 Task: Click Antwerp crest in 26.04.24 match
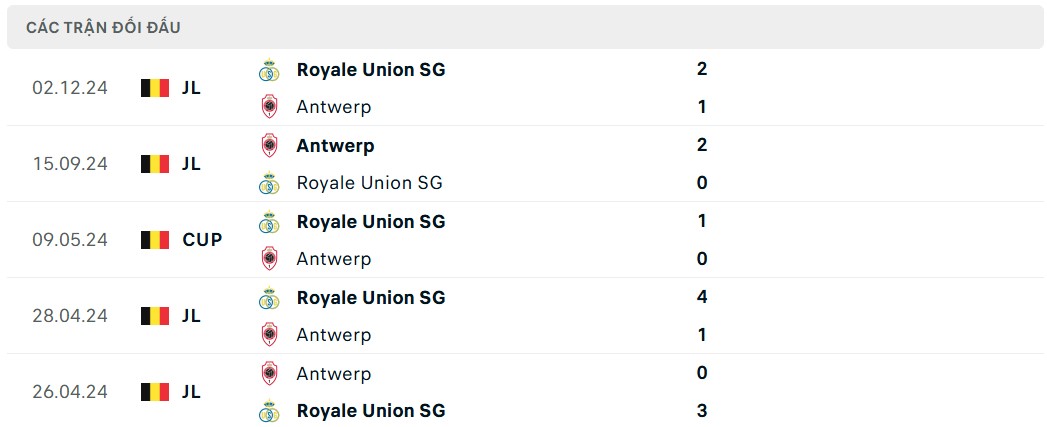pos(268,374)
